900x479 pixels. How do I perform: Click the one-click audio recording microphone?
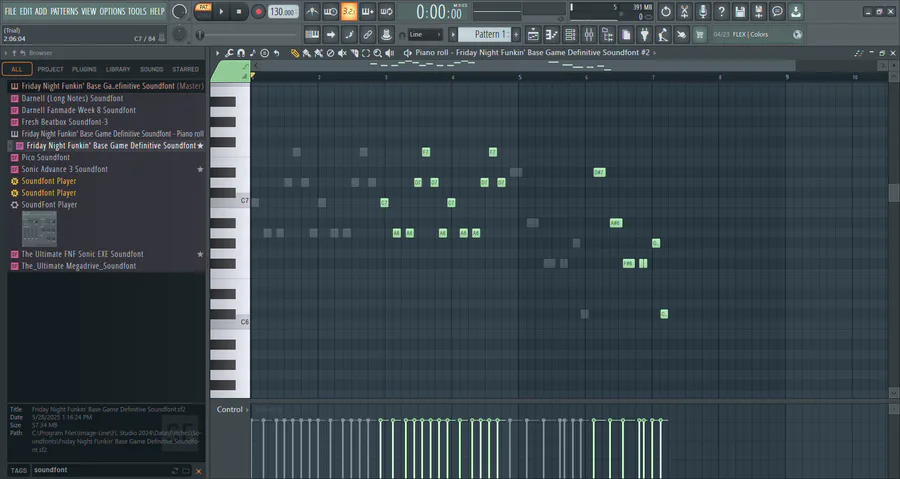point(703,11)
